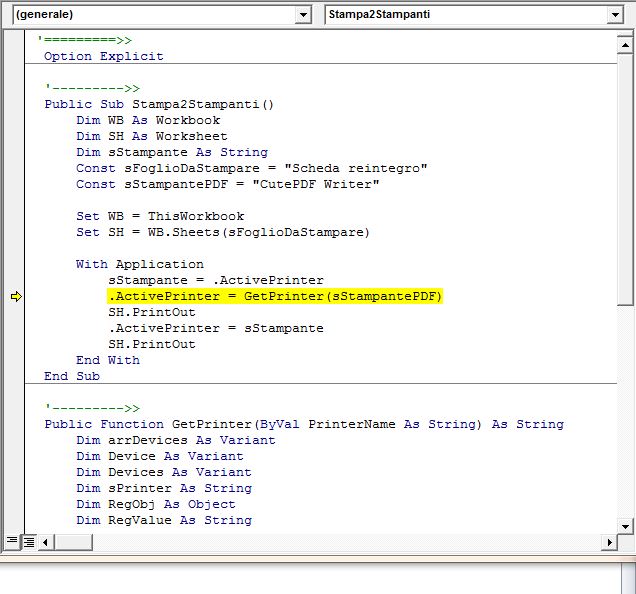Open the Stampa2Stampanti procedure dropdown

(x=615, y=15)
